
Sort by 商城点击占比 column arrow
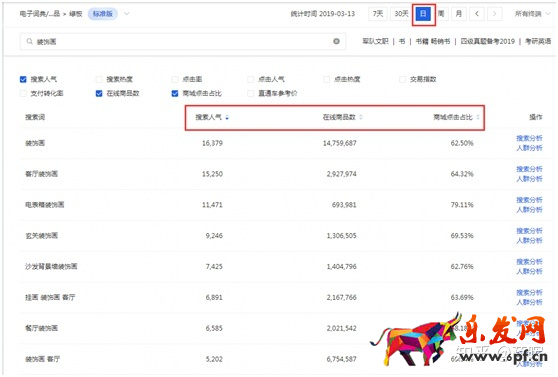(x=478, y=117)
